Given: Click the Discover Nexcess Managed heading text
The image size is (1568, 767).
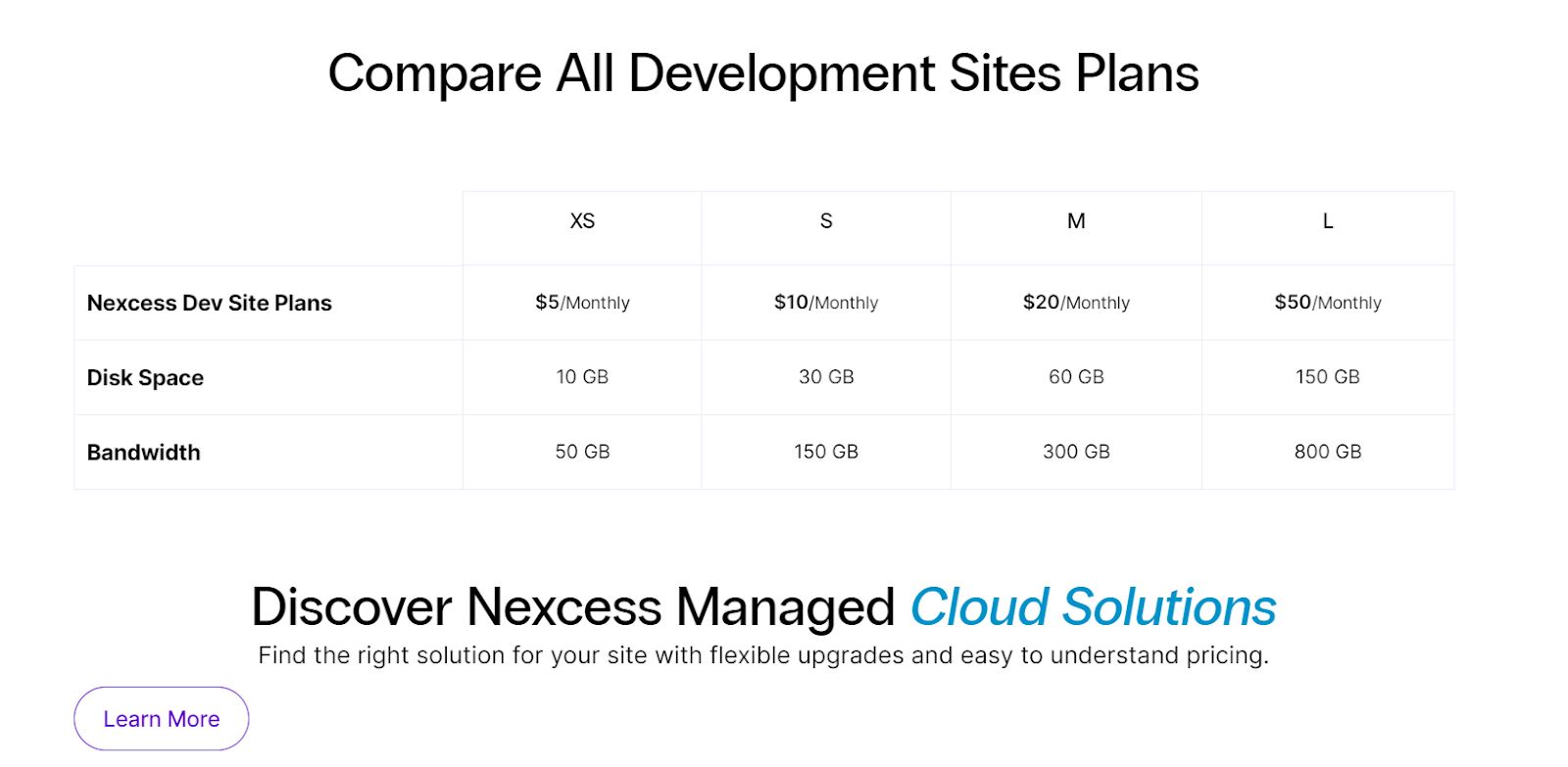Looking at the screenshot, I should (x=573, y=606).
